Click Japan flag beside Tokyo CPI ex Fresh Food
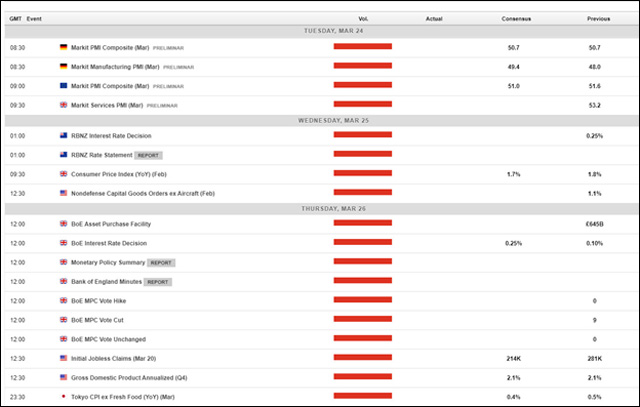The image size is (640, 407). pos(63,396)
